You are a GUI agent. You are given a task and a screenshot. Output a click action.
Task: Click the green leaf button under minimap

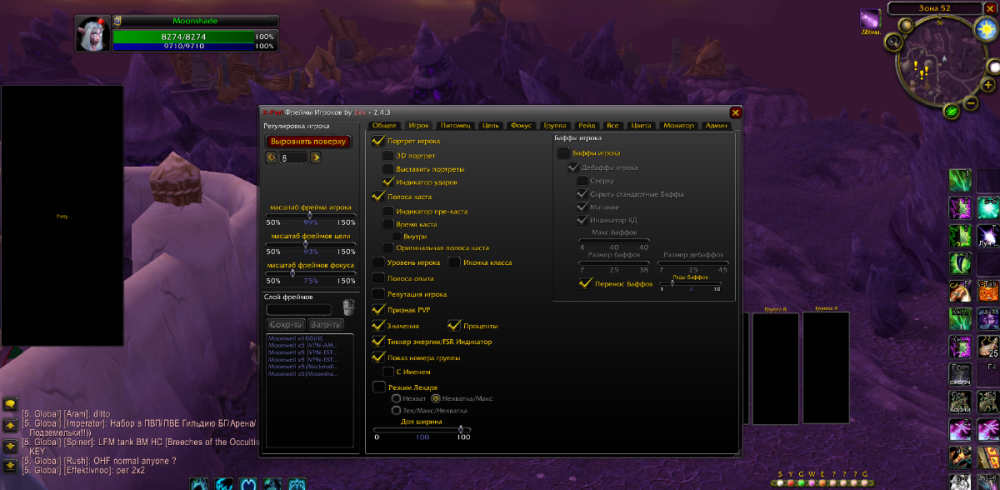coord(952,111)
